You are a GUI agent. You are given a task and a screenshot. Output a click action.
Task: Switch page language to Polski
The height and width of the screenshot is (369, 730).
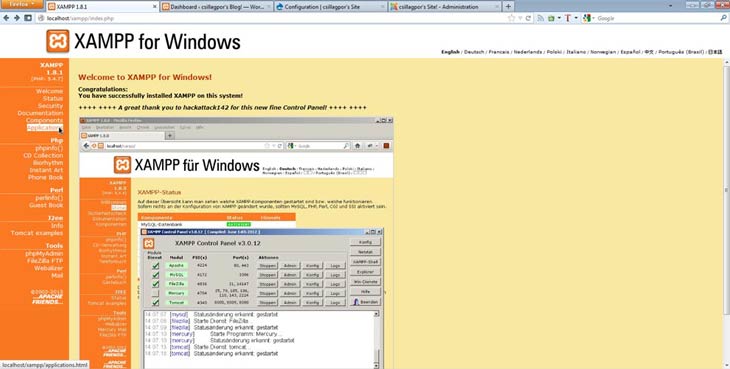tap(554, 52)
